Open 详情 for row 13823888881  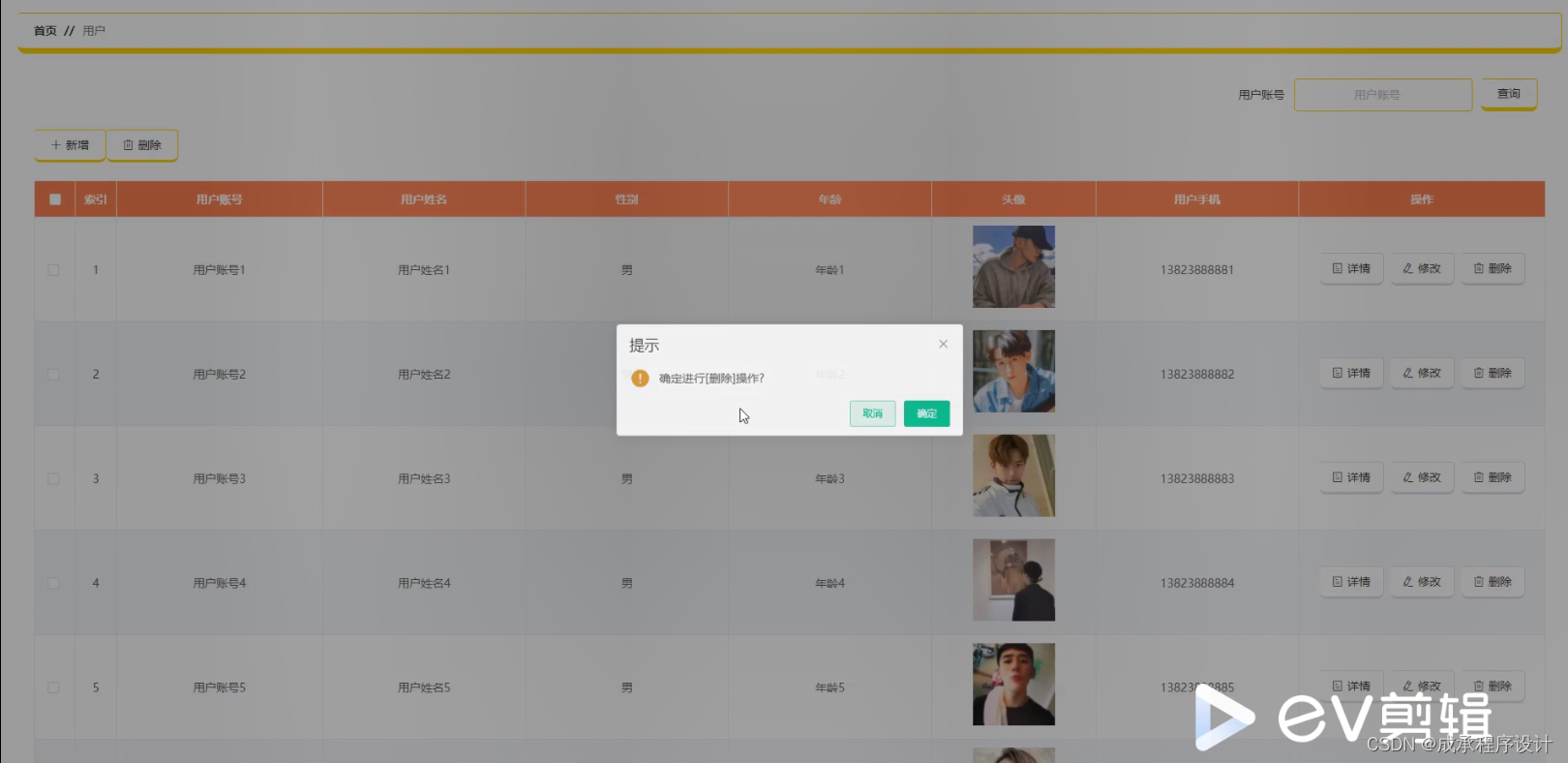tap(1351, 268)
